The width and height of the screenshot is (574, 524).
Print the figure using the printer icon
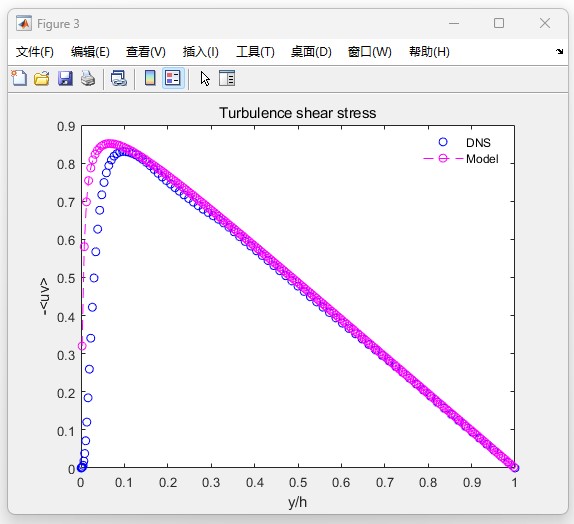[88, 78]
